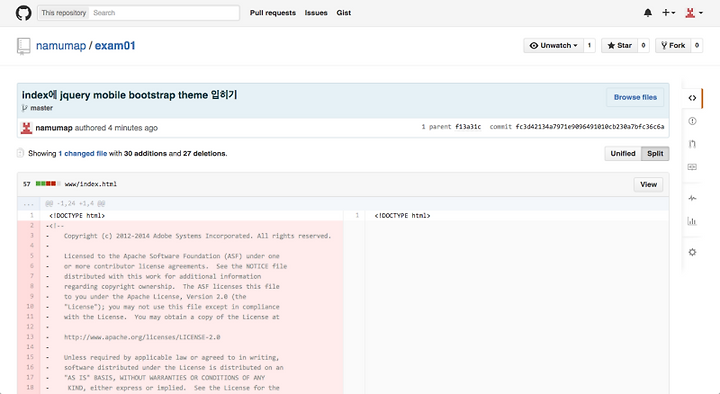Open the exam01 repository link

(115, 46)
